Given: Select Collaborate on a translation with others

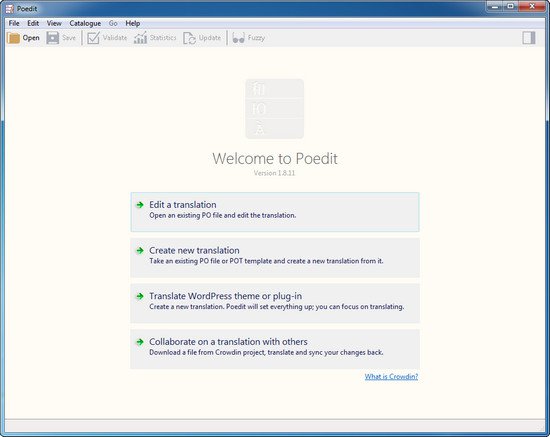Looking at the screenshot, I should click(x=275, y=349).
